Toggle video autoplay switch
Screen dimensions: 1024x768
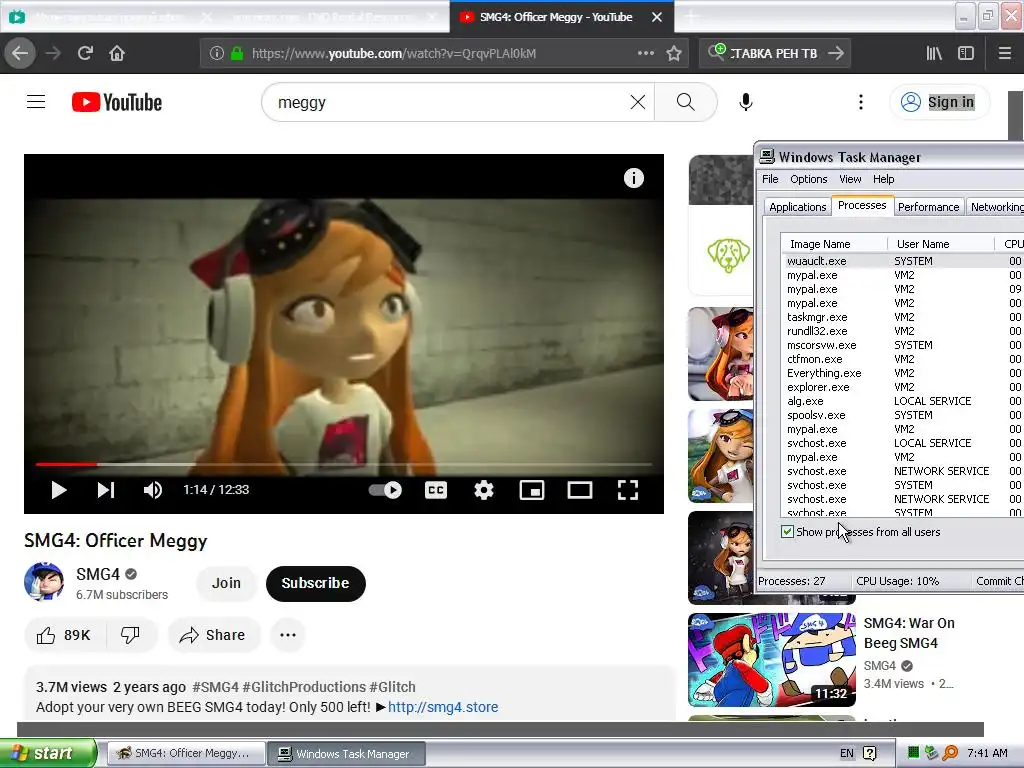[385, 490]
